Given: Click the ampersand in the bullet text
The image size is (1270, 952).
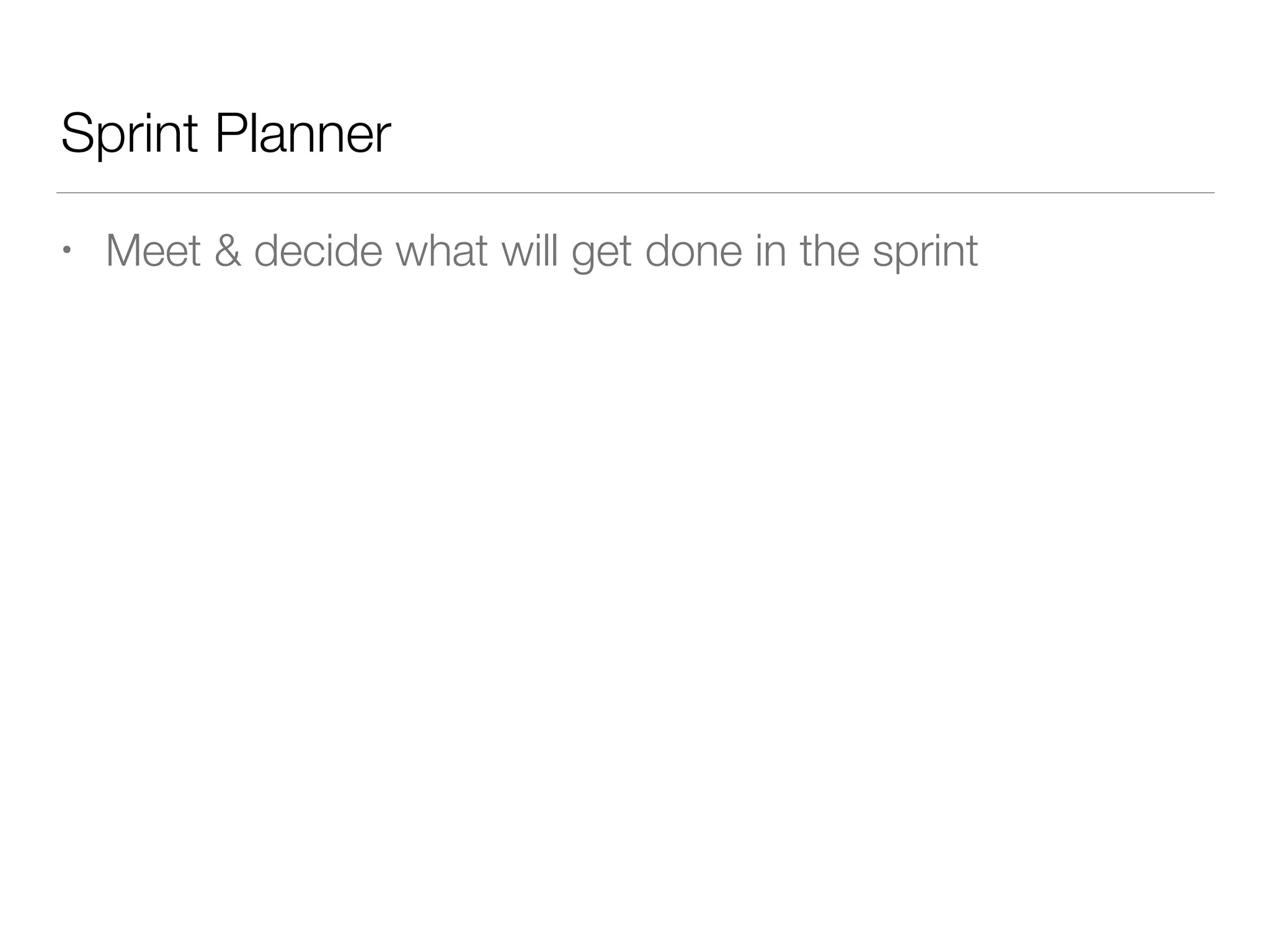Looking at the screenshot, I should click(228, 251).
